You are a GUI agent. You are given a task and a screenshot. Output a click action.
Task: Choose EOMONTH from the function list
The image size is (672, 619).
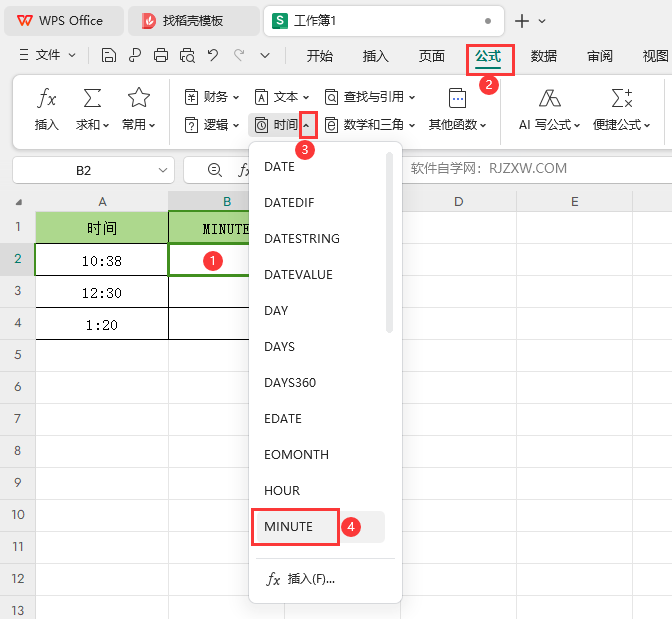pyautogui.click(x=320, y=455)
